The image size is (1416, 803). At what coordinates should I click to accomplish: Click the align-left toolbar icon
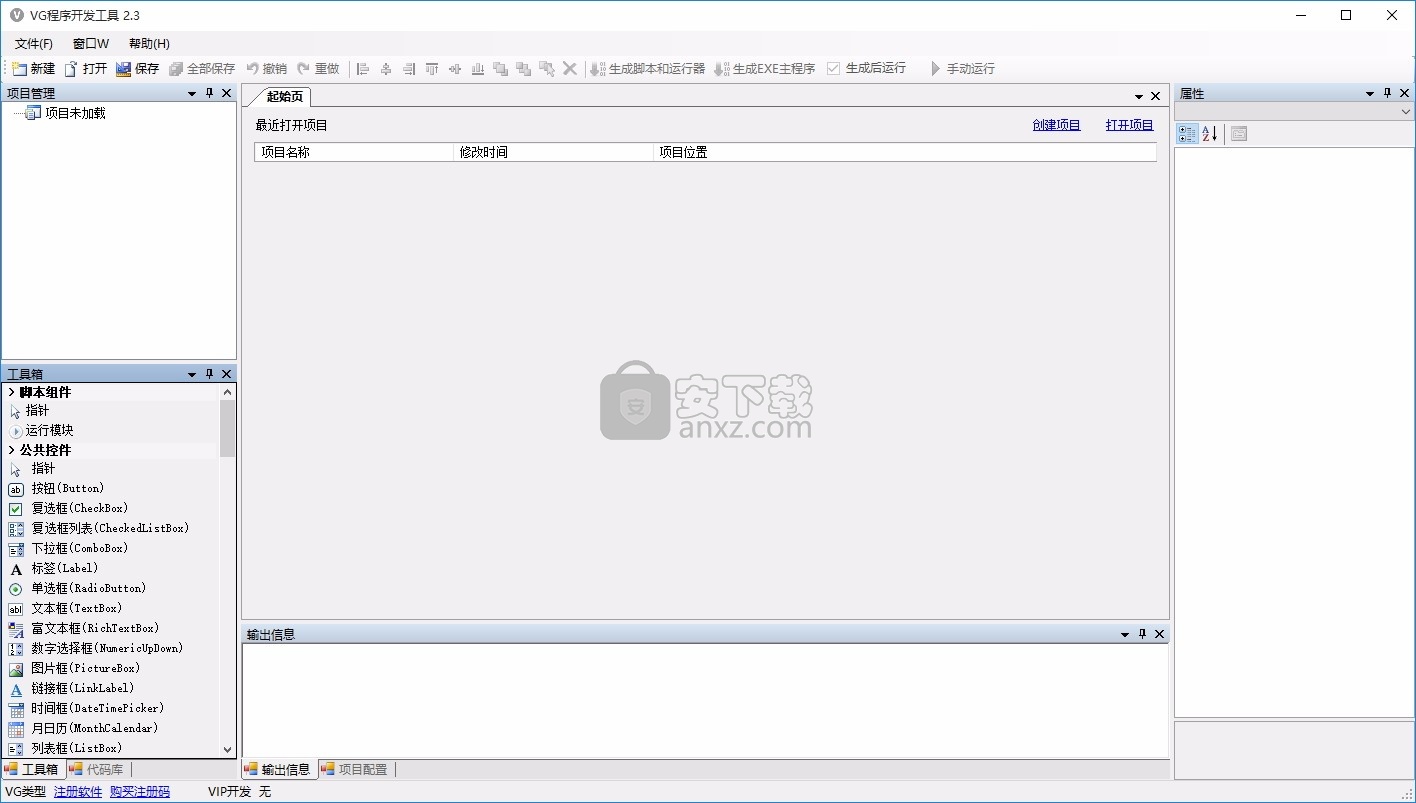[x=363, y=69]
